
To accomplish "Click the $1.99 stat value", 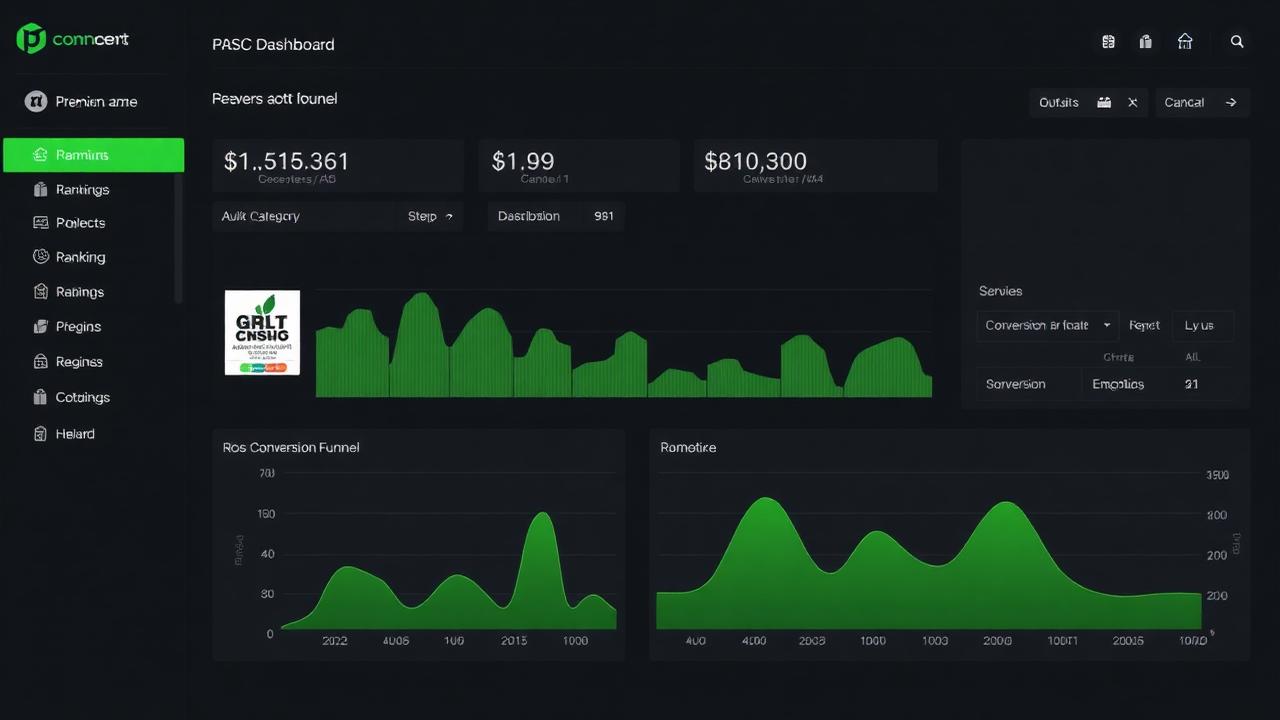I will tap(523, 161).
